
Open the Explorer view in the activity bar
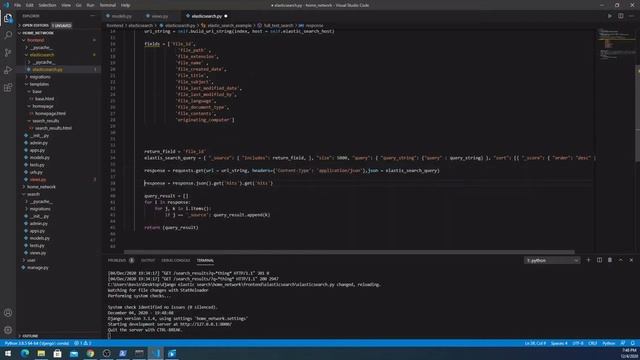point(8,18)
